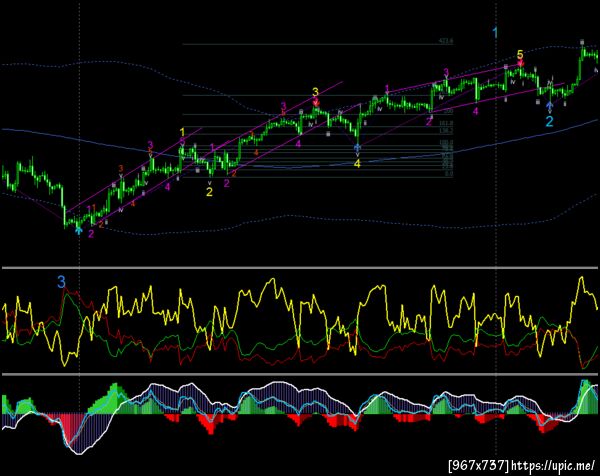Screen dimensions: 600x476
Task: Click the magenta 2 label beside the lowest blue arrow
Action: point(91,233)
